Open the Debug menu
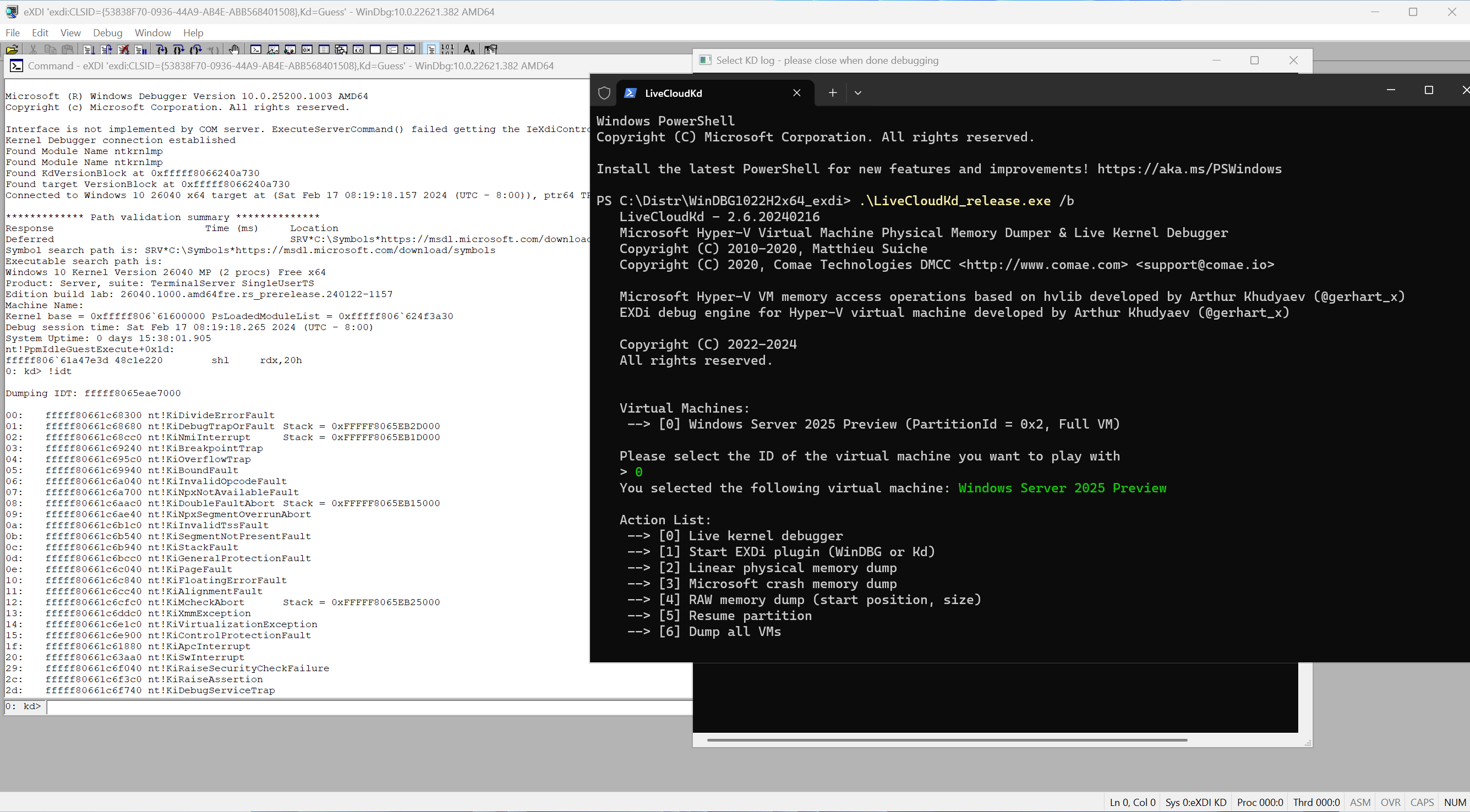The width and height of the screenshot is (1470, 812). pos(107,32)
